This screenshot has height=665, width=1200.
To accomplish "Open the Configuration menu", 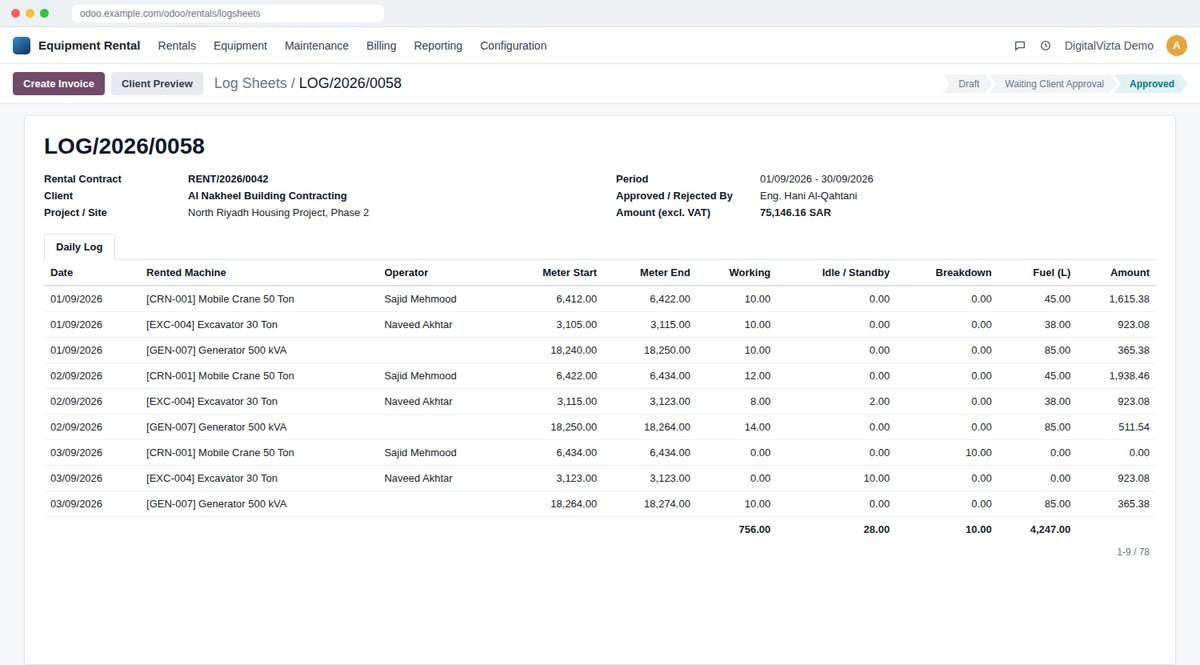I will pos(513,46).
